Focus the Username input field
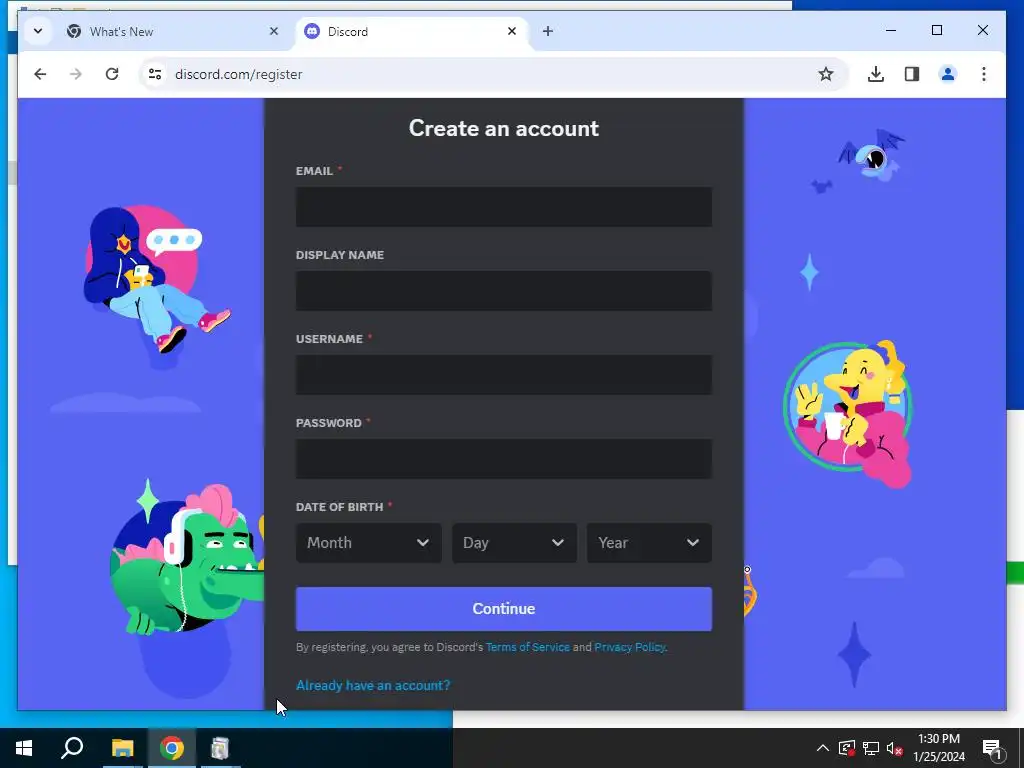The height and width of the screenshot is (768, 1024). click(x=504, y=375)
